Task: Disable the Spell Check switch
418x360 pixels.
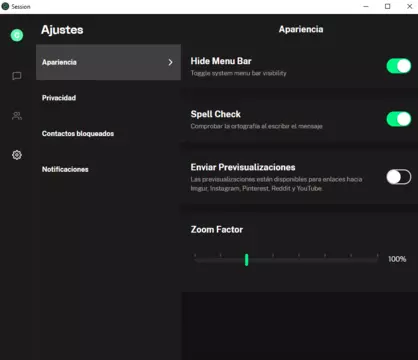Action: click(x=399, y=119)
